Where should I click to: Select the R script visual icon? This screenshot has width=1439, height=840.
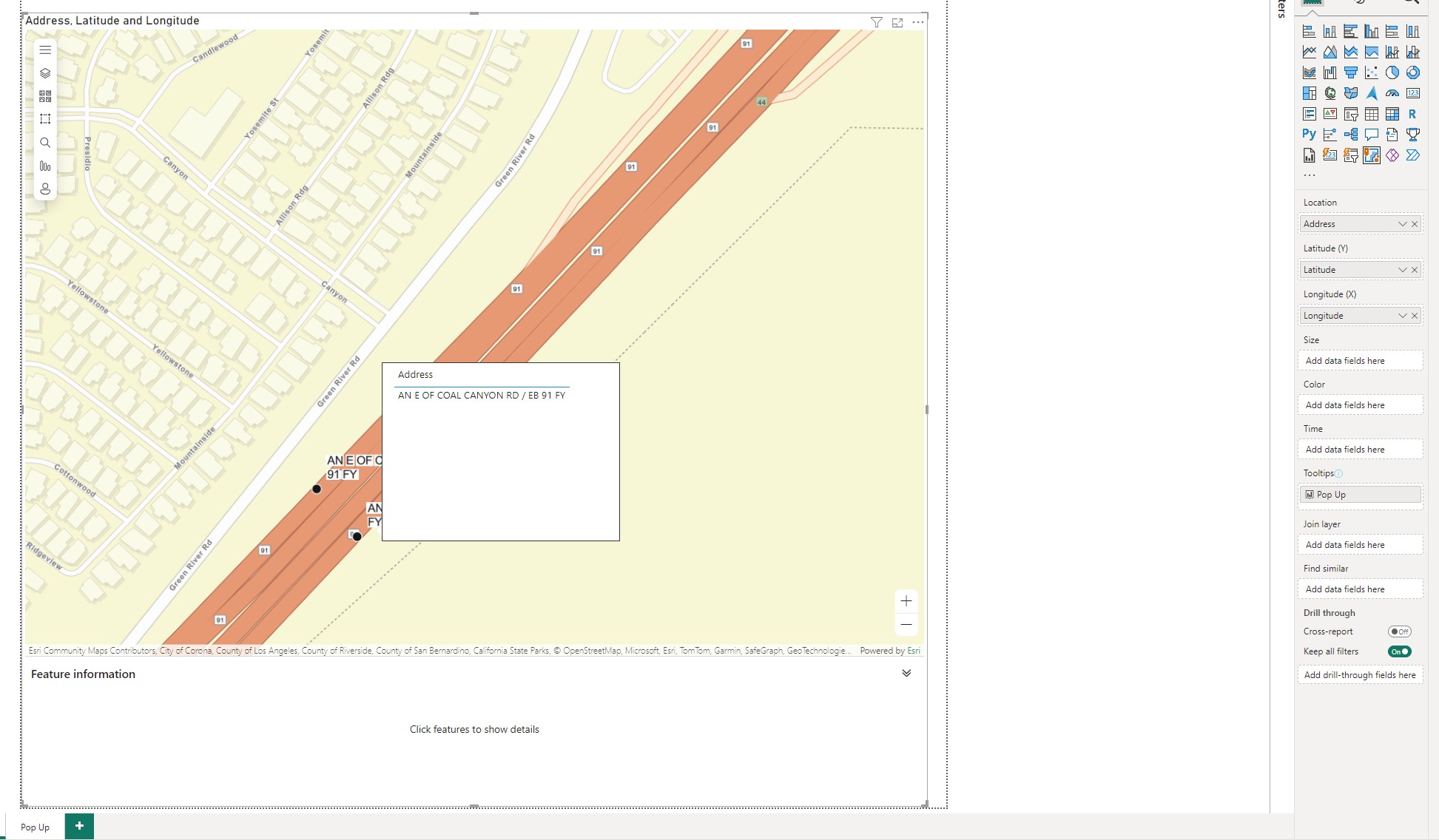[x=1413, y=115]
